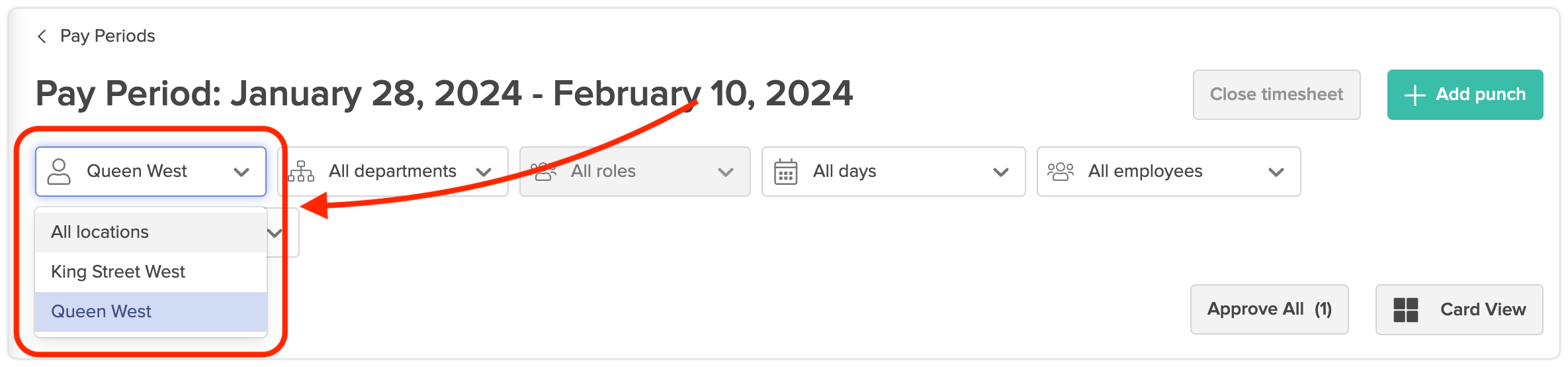1568x367 pixels.
Task: Select All locations from the list
Action: coord(101,232)
